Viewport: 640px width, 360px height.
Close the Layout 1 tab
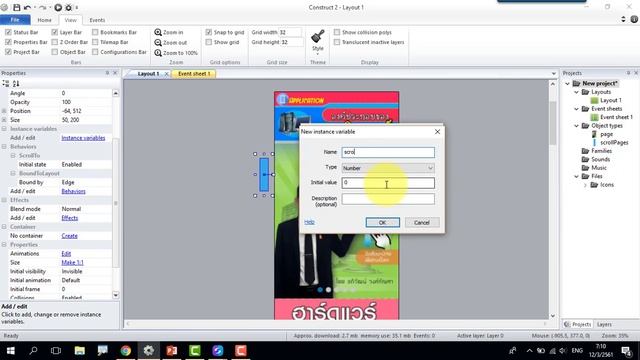point(167,74)
